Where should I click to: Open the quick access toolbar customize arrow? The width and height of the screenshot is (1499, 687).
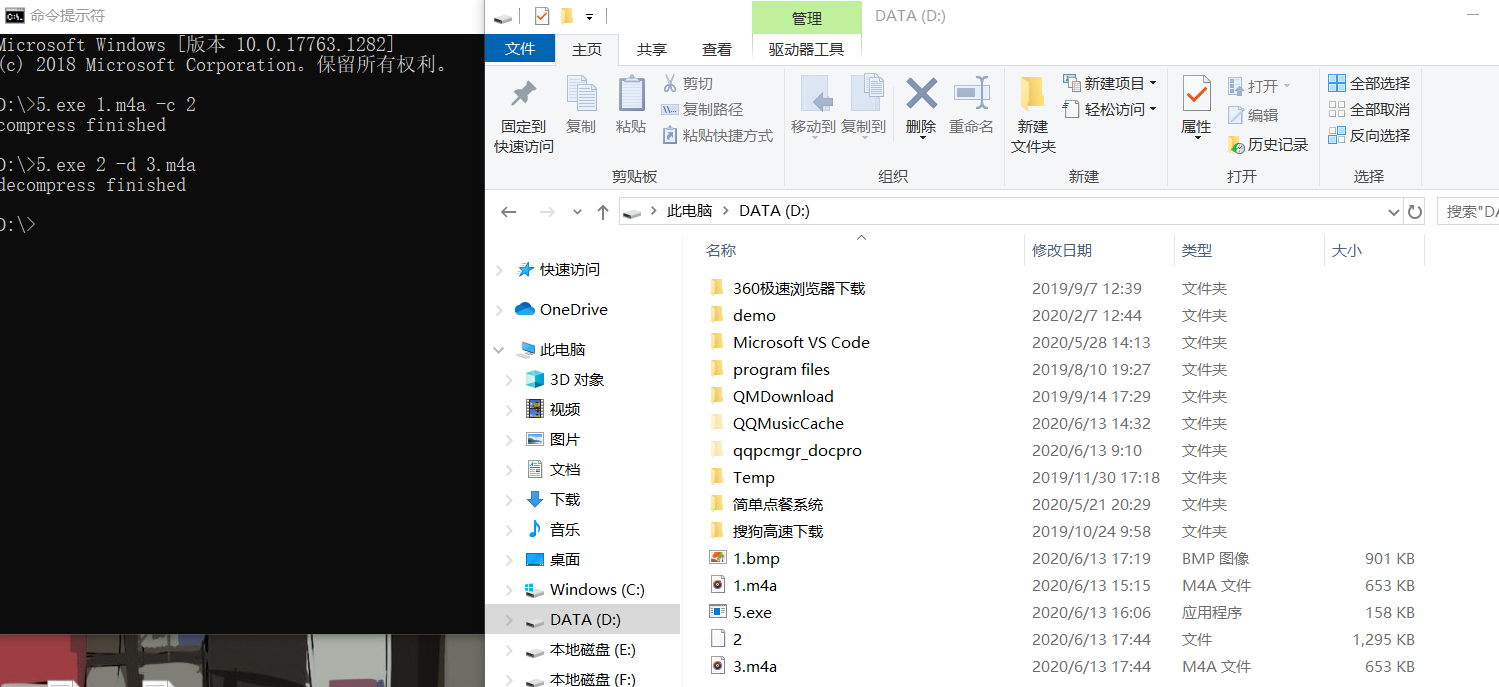coord(589,17)
